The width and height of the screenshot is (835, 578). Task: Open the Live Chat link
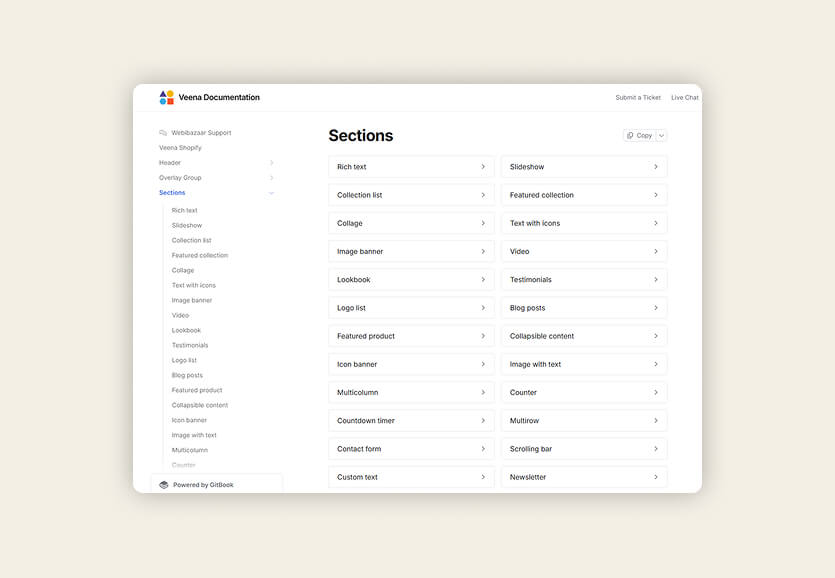click(685, 98)
